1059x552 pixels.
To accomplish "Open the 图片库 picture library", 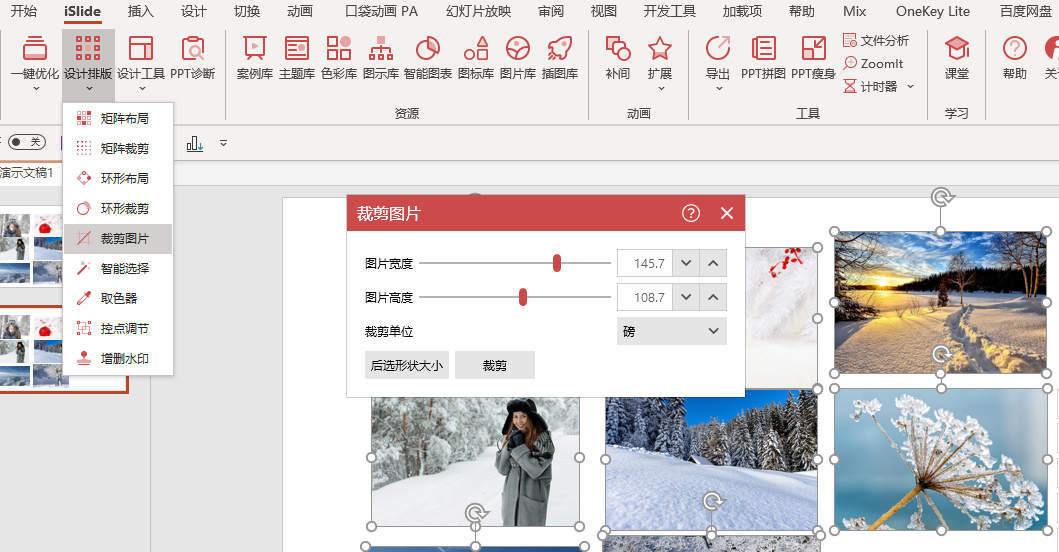I will click(518, 57).
